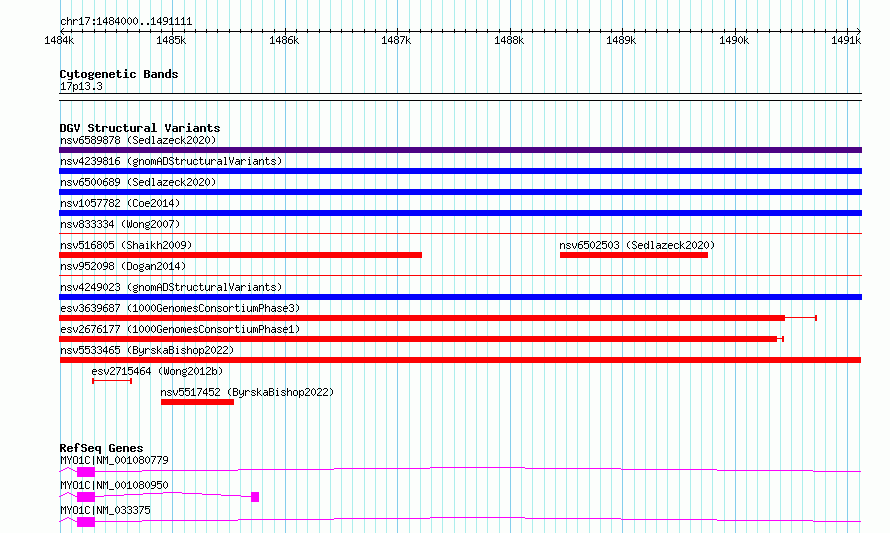This screenshot has width=890, height=533.
Task: Click the red nsv6502503 variant bar
Action: pyautogui.click(x=634, y=255)
